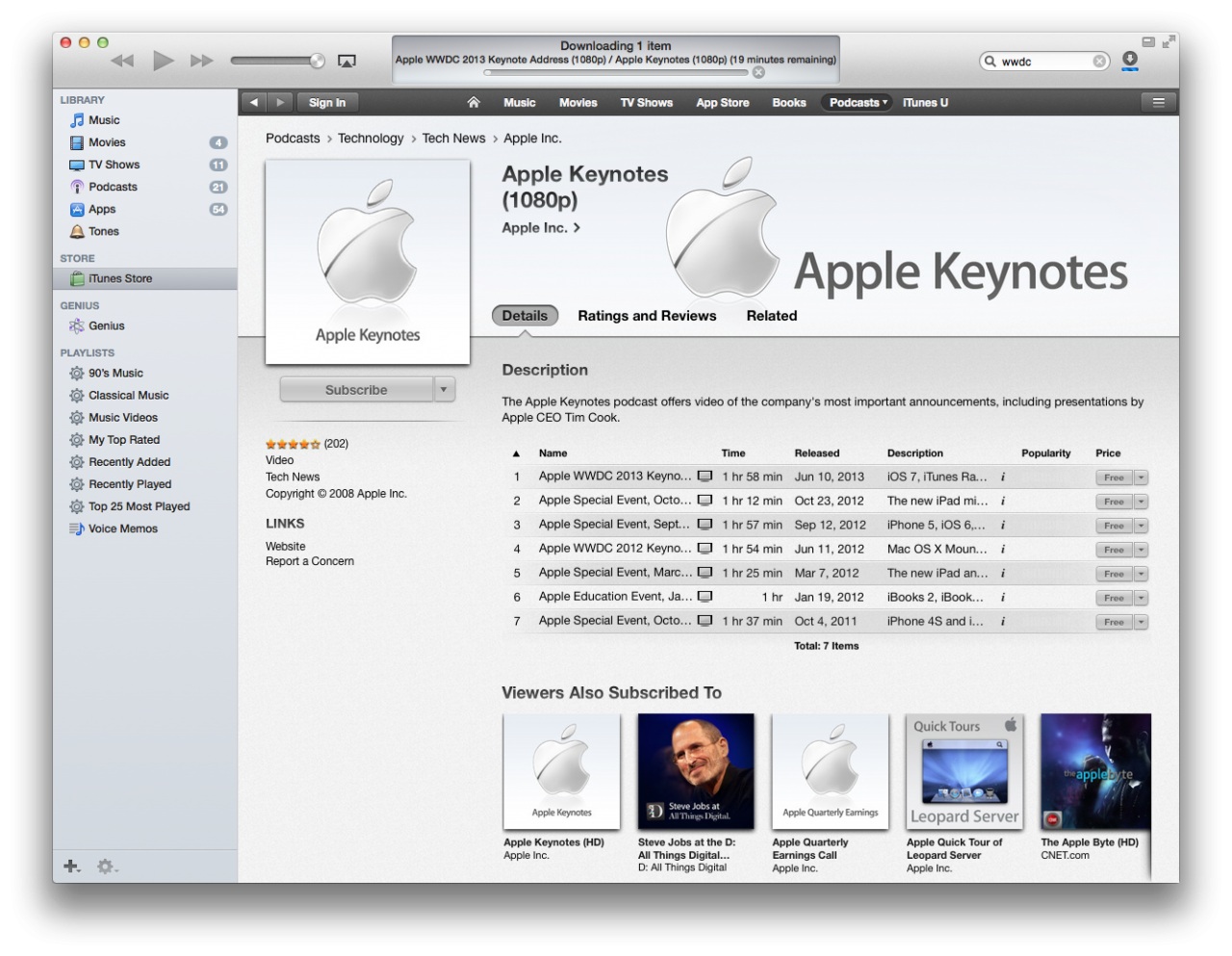
Task: Sort episodes by the Name column
Action: click(x=552, y=453)
